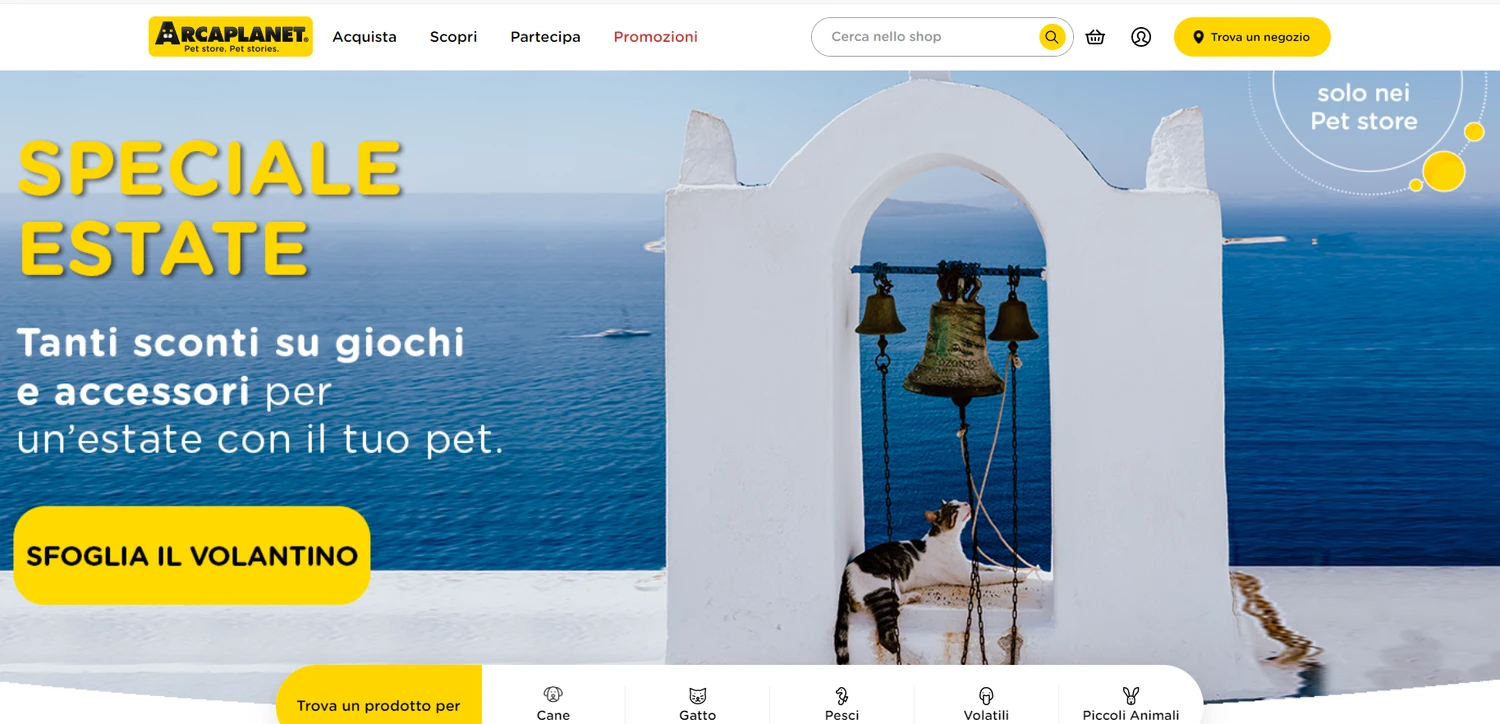Open the shopping basket icon
The width and height of the screenshot is (1500, 724).
tap(1095, 37)
